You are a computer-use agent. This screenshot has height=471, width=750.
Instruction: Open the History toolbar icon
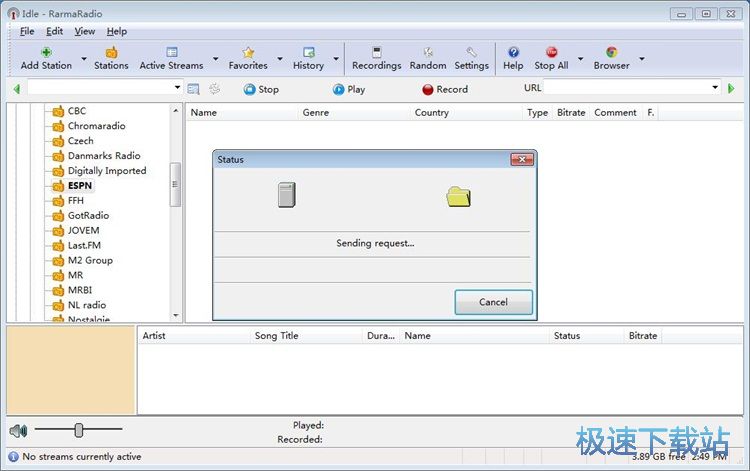coord(309,52)
